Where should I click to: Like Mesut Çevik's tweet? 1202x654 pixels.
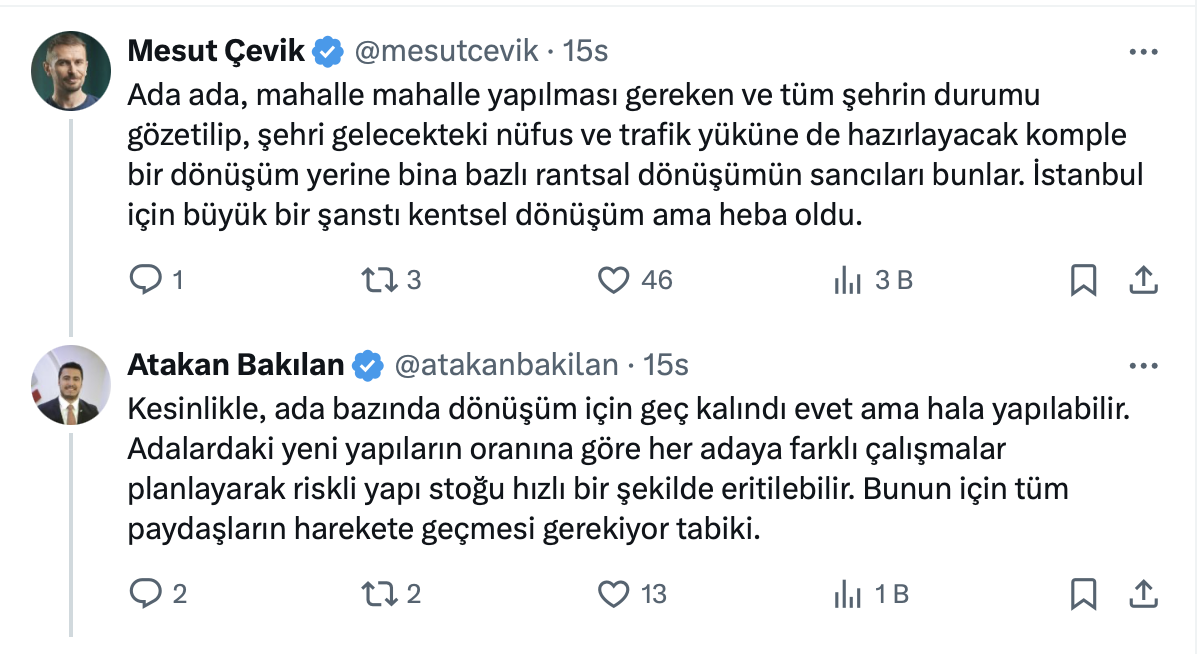(x=612, y=281)
